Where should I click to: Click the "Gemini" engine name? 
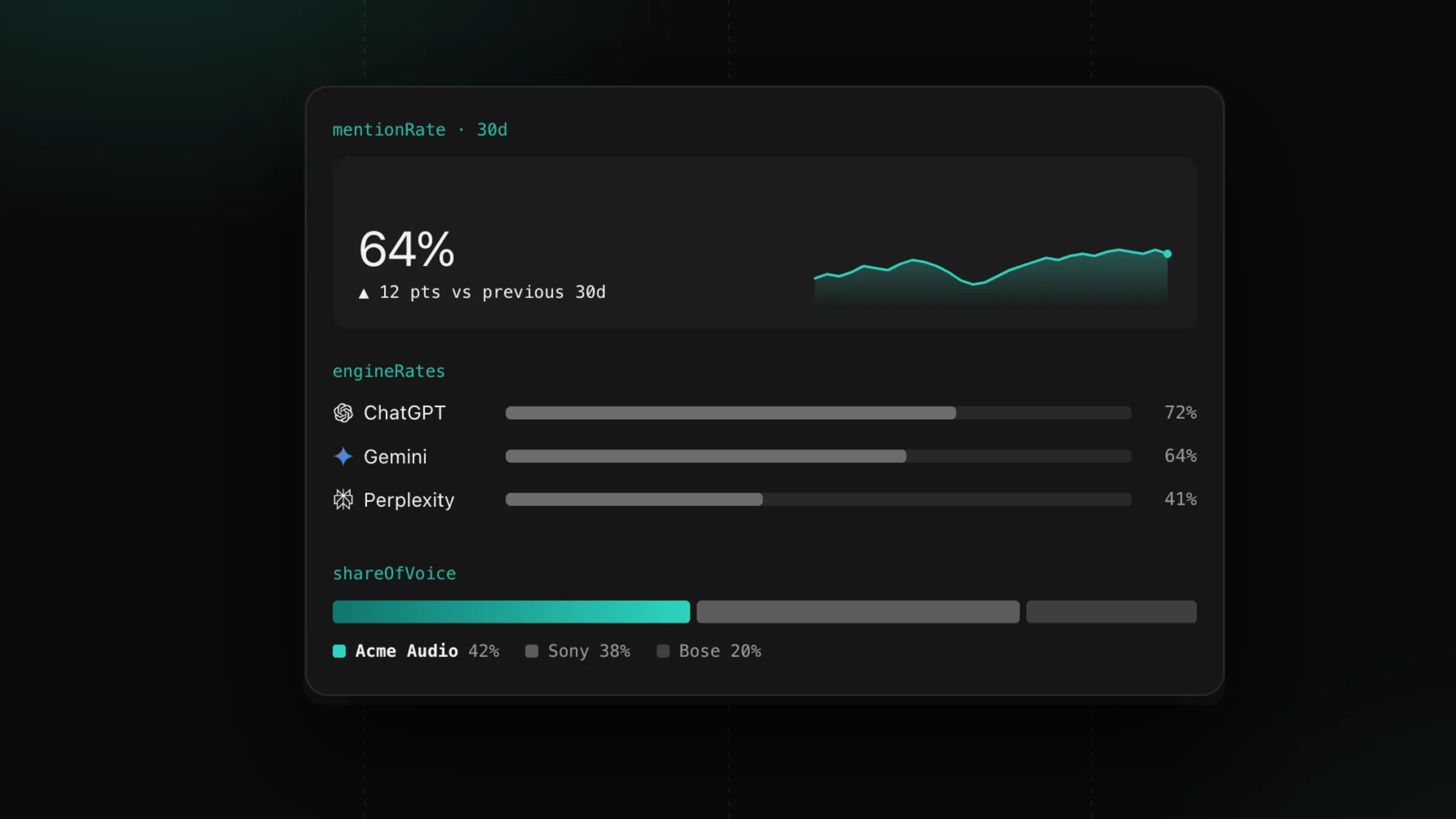point(396,457)
